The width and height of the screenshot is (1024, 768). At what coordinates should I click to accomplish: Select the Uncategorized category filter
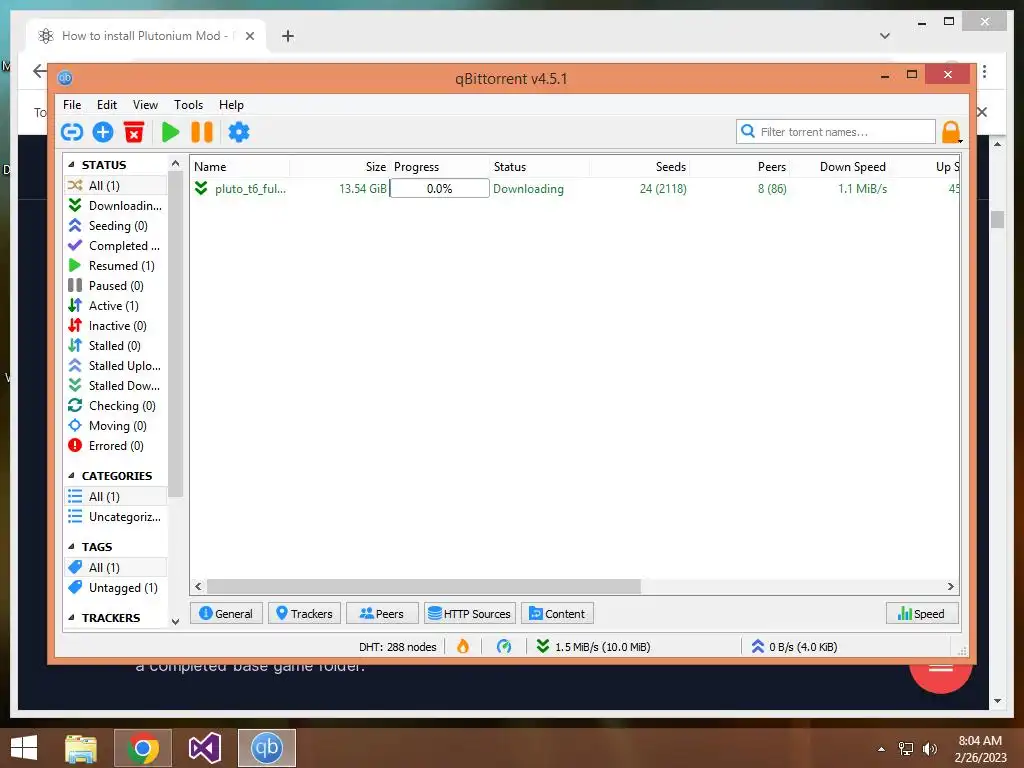pos(116,517)
